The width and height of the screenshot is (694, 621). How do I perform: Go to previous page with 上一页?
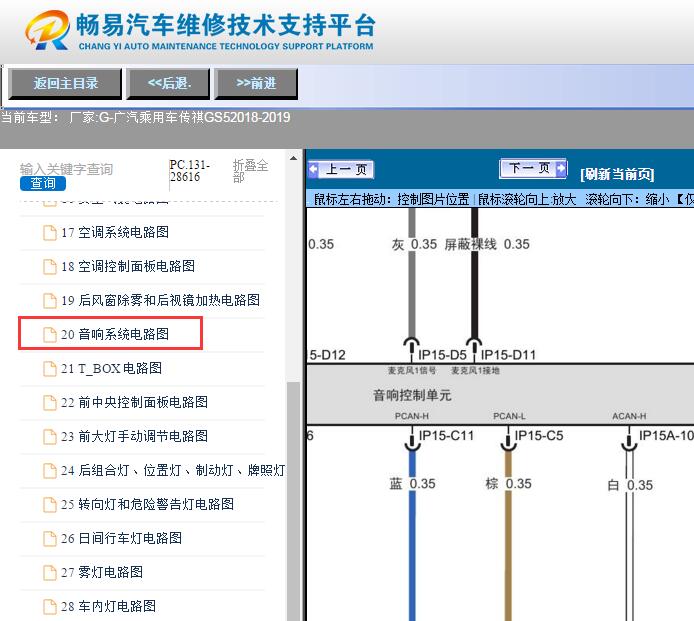pos(341,170)
